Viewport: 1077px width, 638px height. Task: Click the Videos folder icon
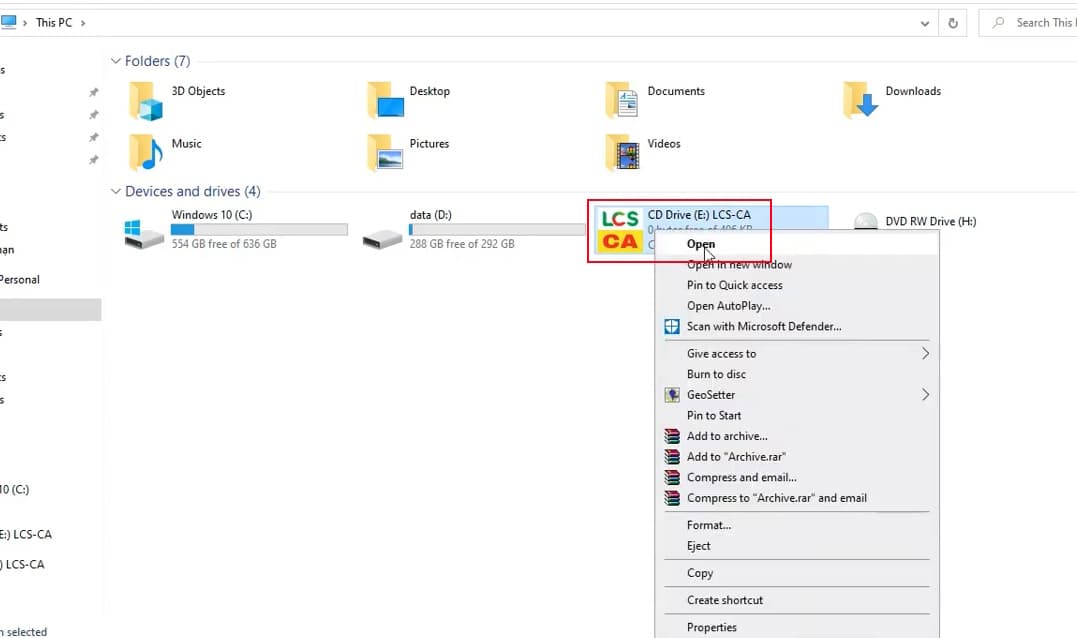tap(623, 153)
